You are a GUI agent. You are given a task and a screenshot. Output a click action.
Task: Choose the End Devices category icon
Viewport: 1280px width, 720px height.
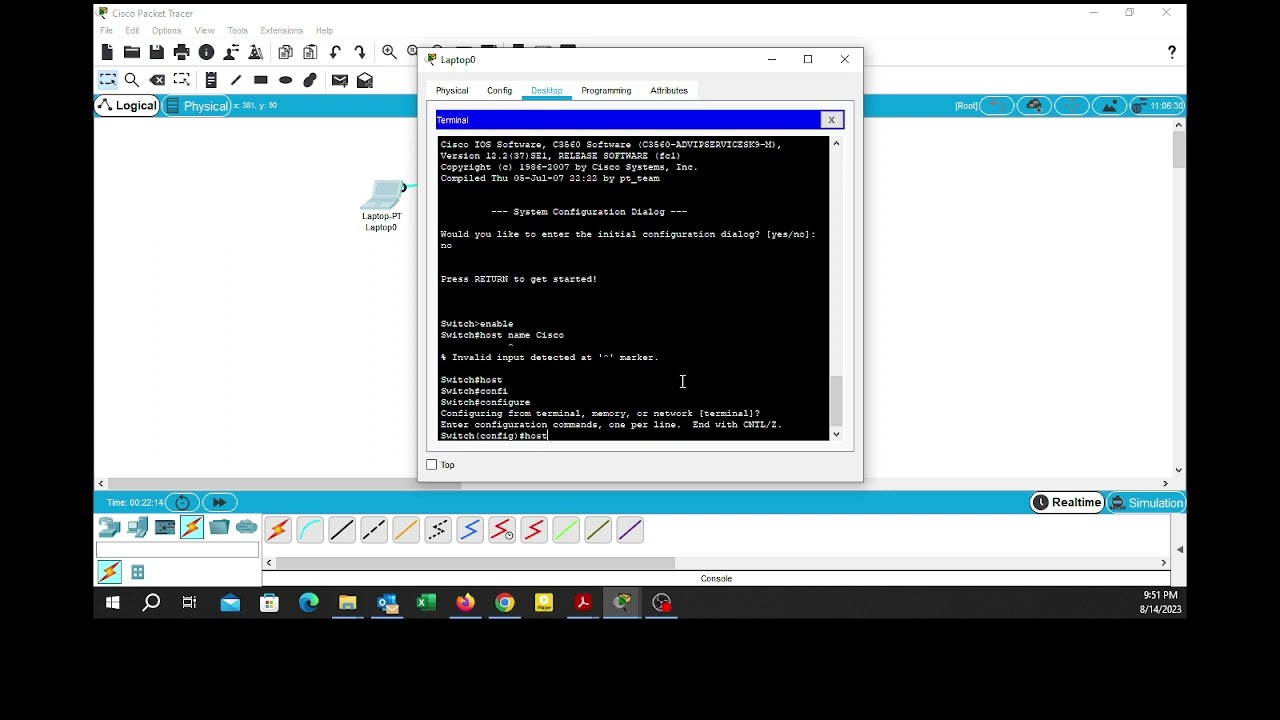pyautogui.click(x=138, y=527)
